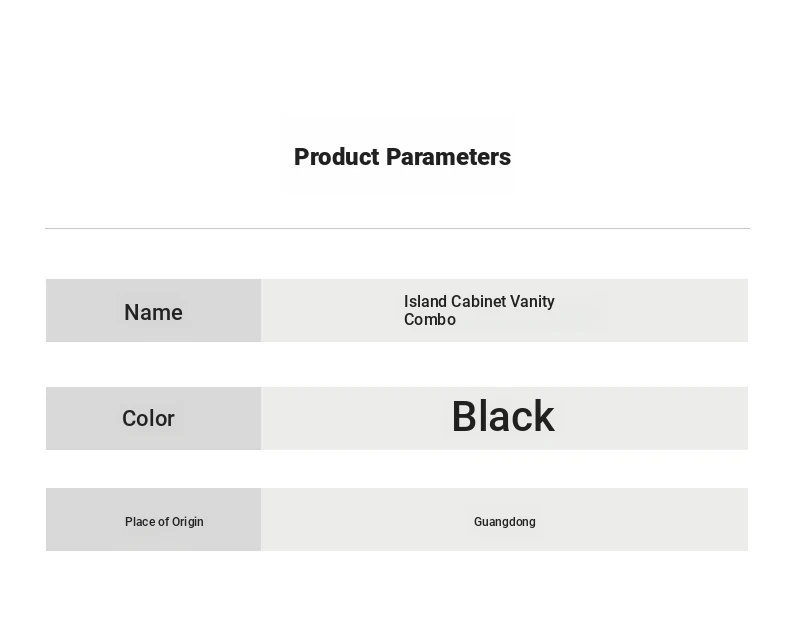Click the word Combo on the second line

(x=430, y=320)
